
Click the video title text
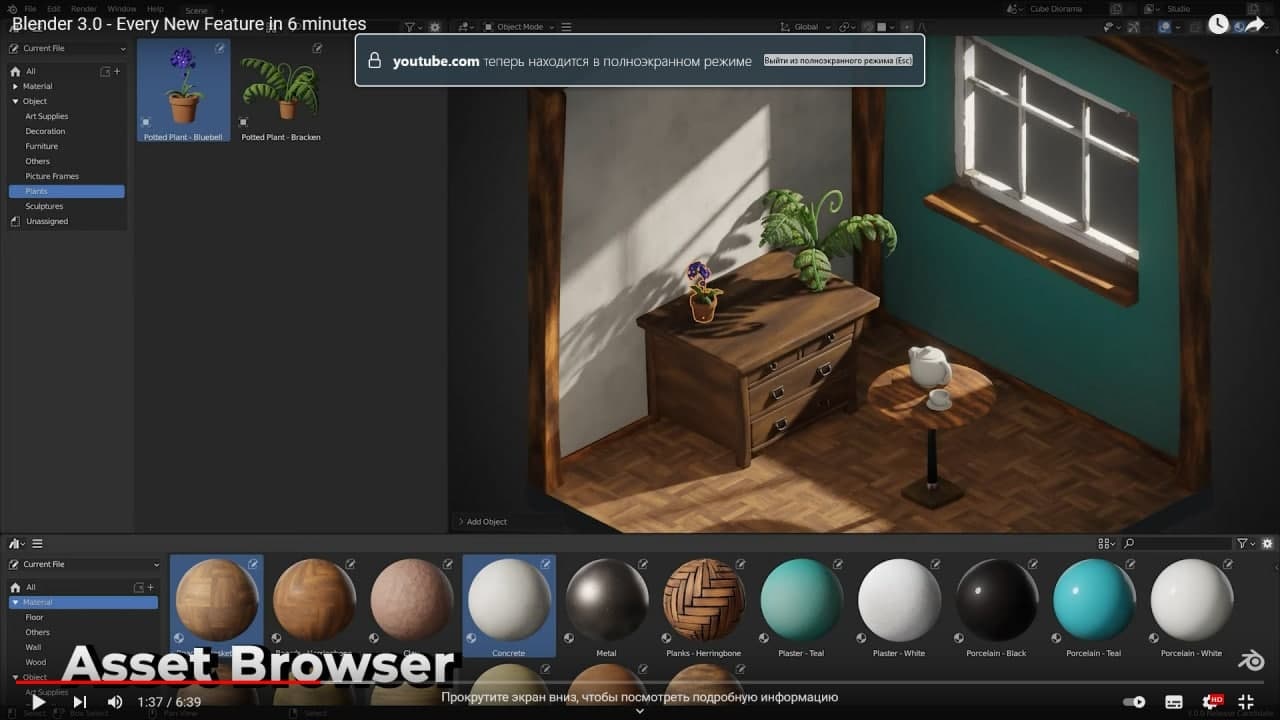coord(189,24)
